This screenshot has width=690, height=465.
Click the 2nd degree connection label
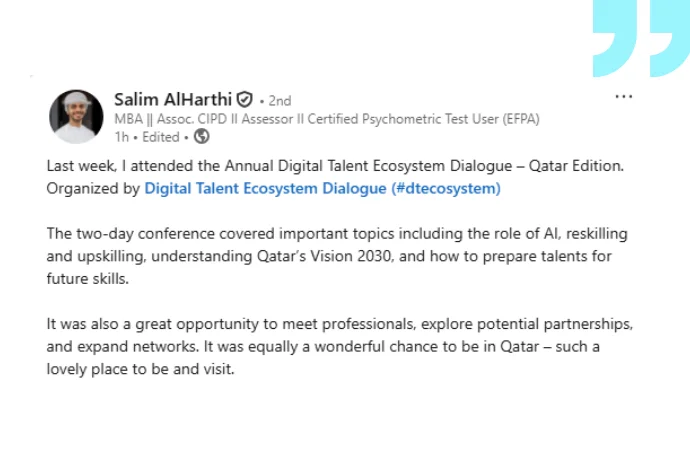pos(279,100)
